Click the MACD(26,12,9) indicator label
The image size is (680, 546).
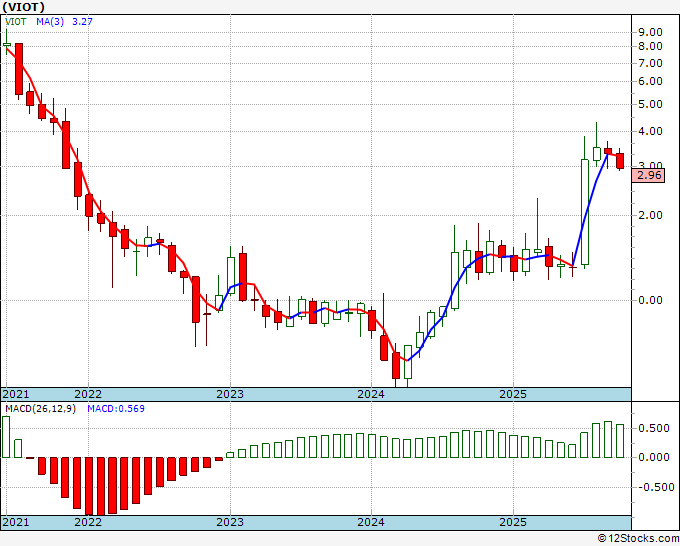pos(40,409)
